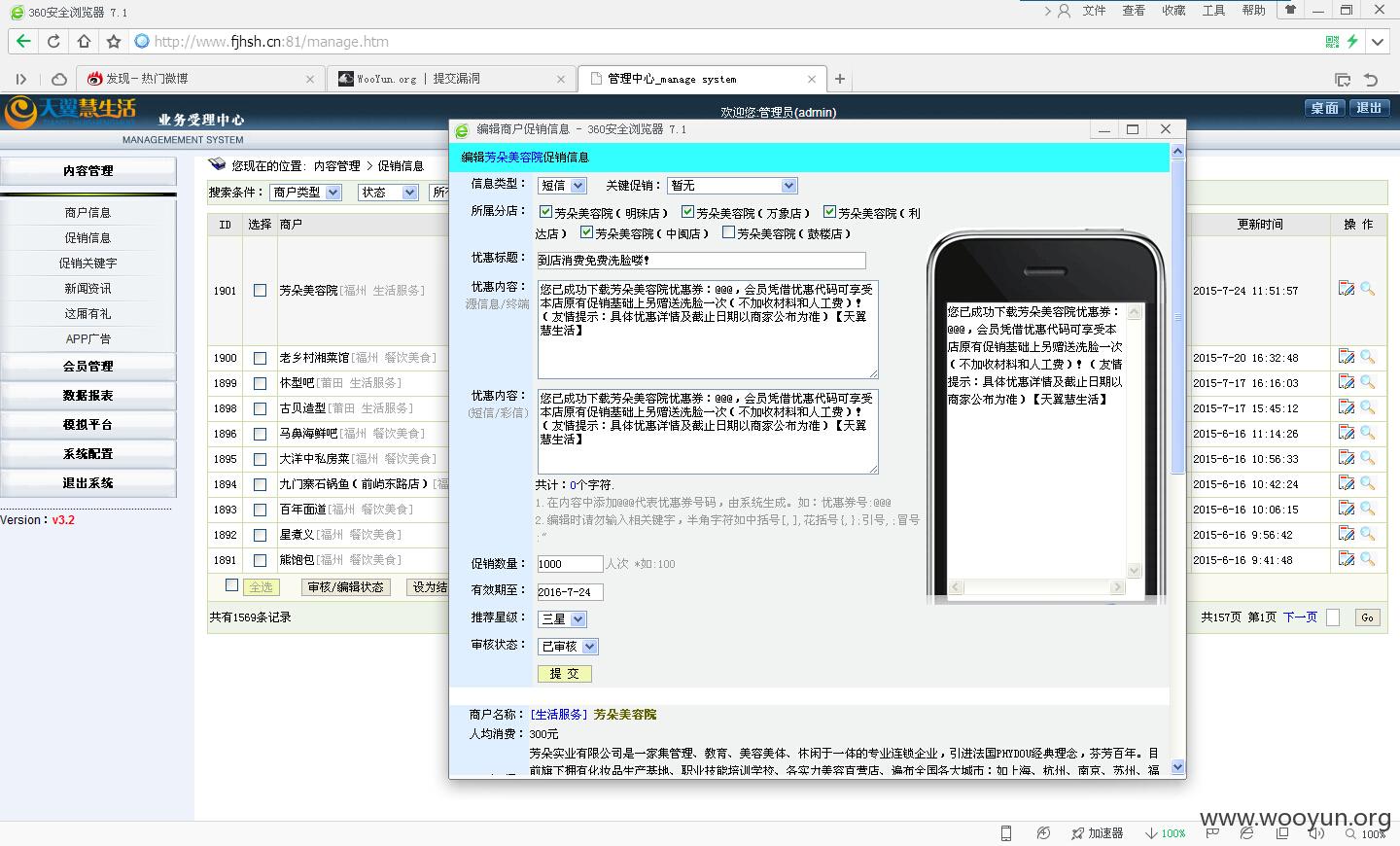Click the 退出 button in header
1400x846 pixels.
coord(1370,108)
